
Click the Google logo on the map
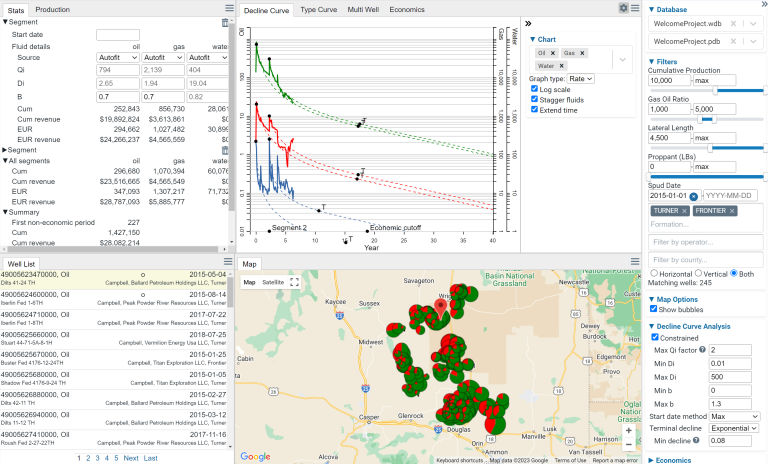[255, 456]
